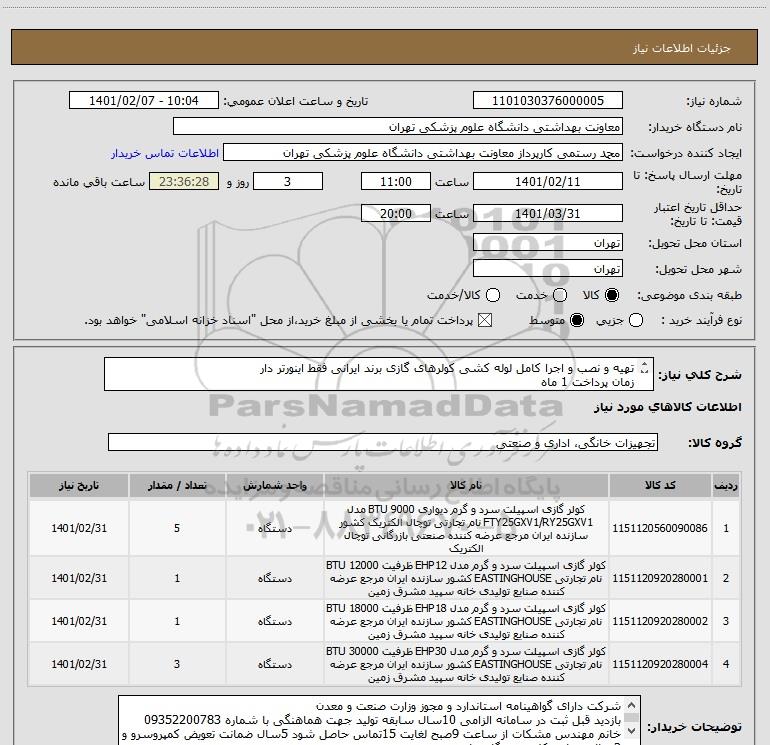
Task: Click need date in row 1
Action: (x=79, y=528)
